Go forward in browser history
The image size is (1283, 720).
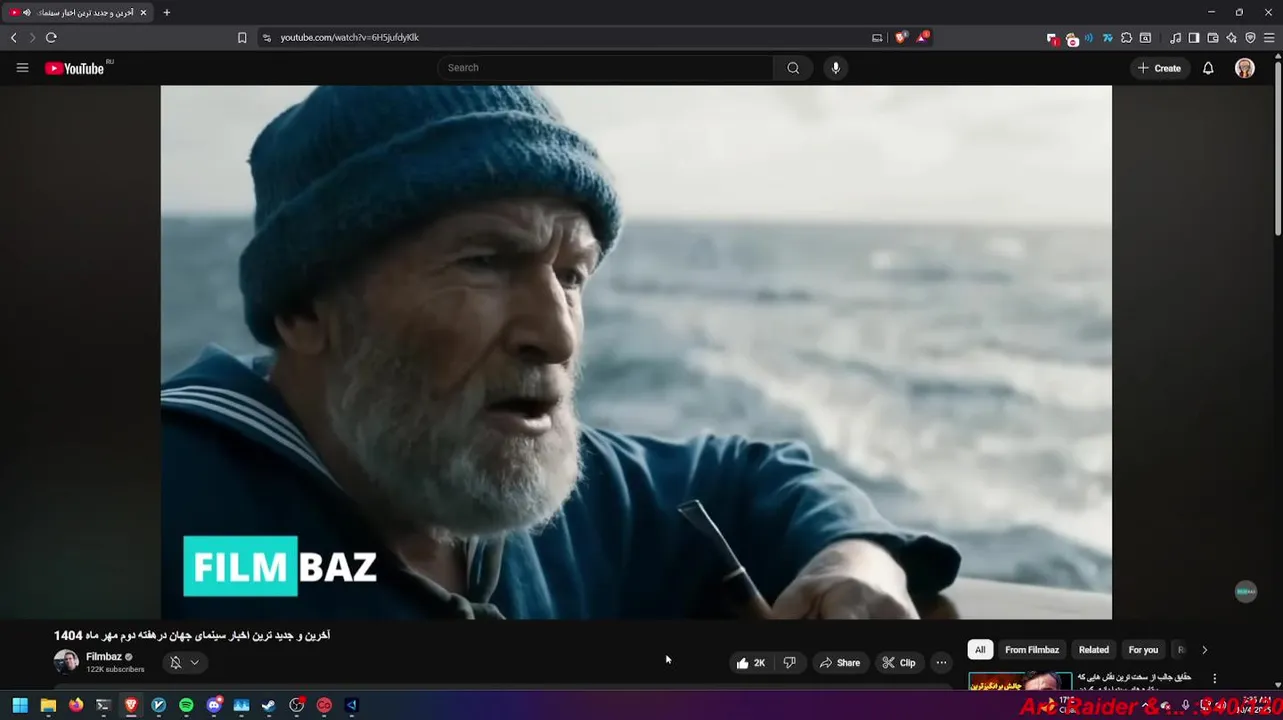[32, 38]
